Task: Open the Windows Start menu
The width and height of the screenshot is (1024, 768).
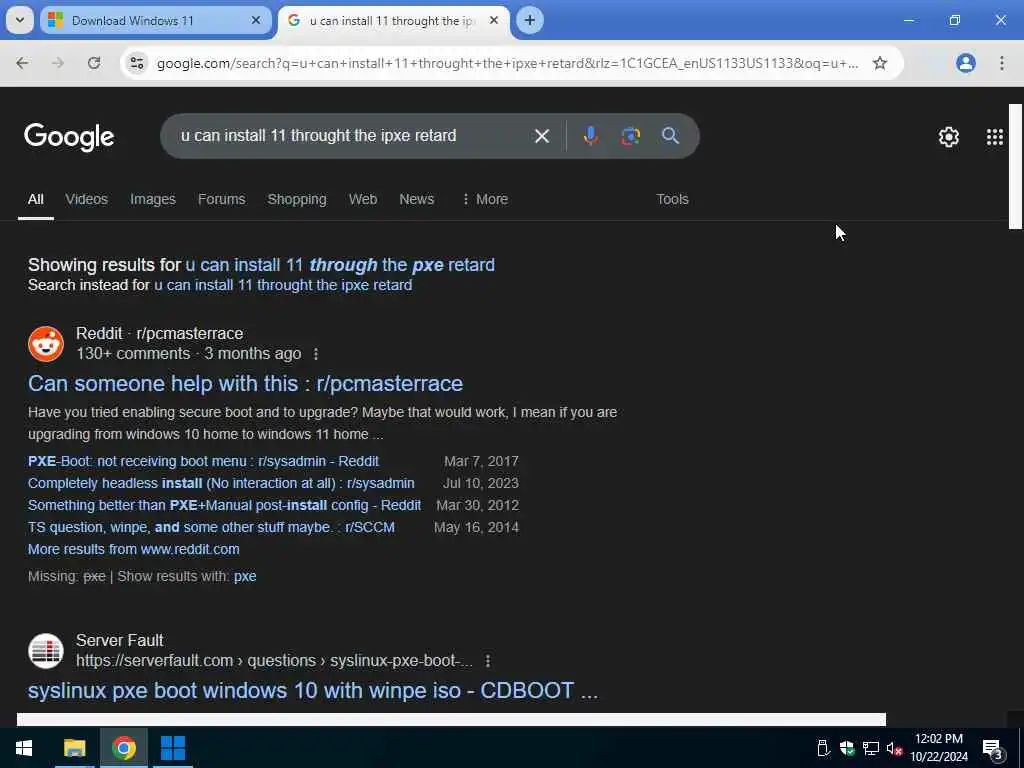Action: (24, 748)
